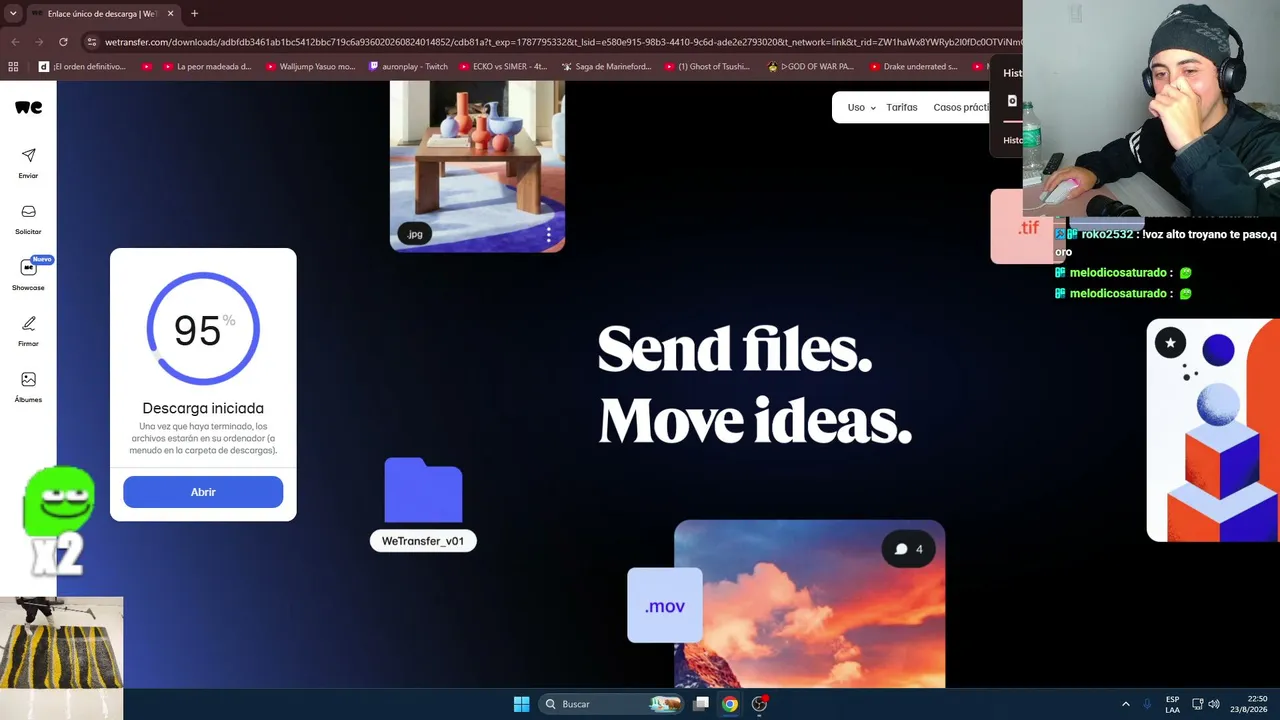Open a new browser tab
1280x720 pixels.
[194, 14]
